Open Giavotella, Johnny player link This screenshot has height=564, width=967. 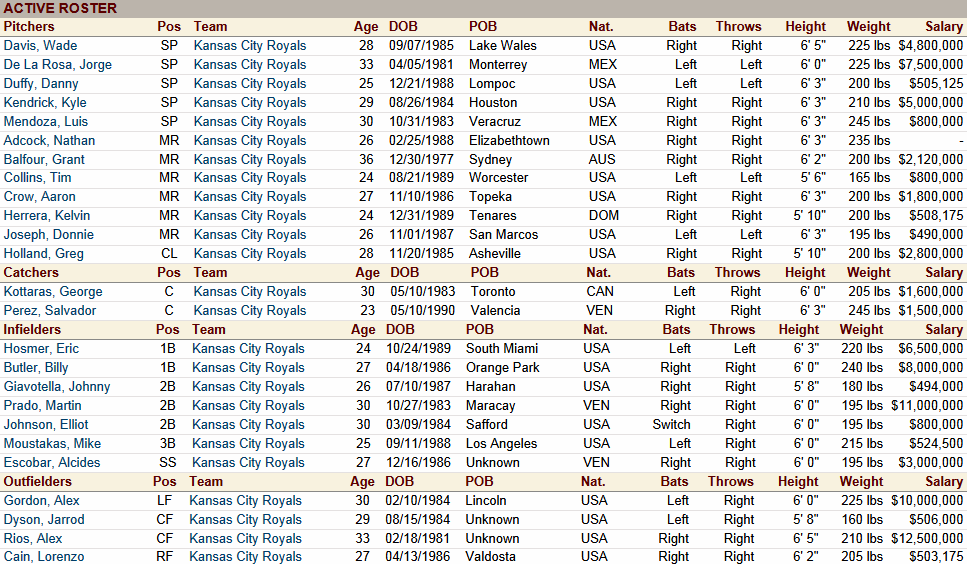(x=57, y=387)
